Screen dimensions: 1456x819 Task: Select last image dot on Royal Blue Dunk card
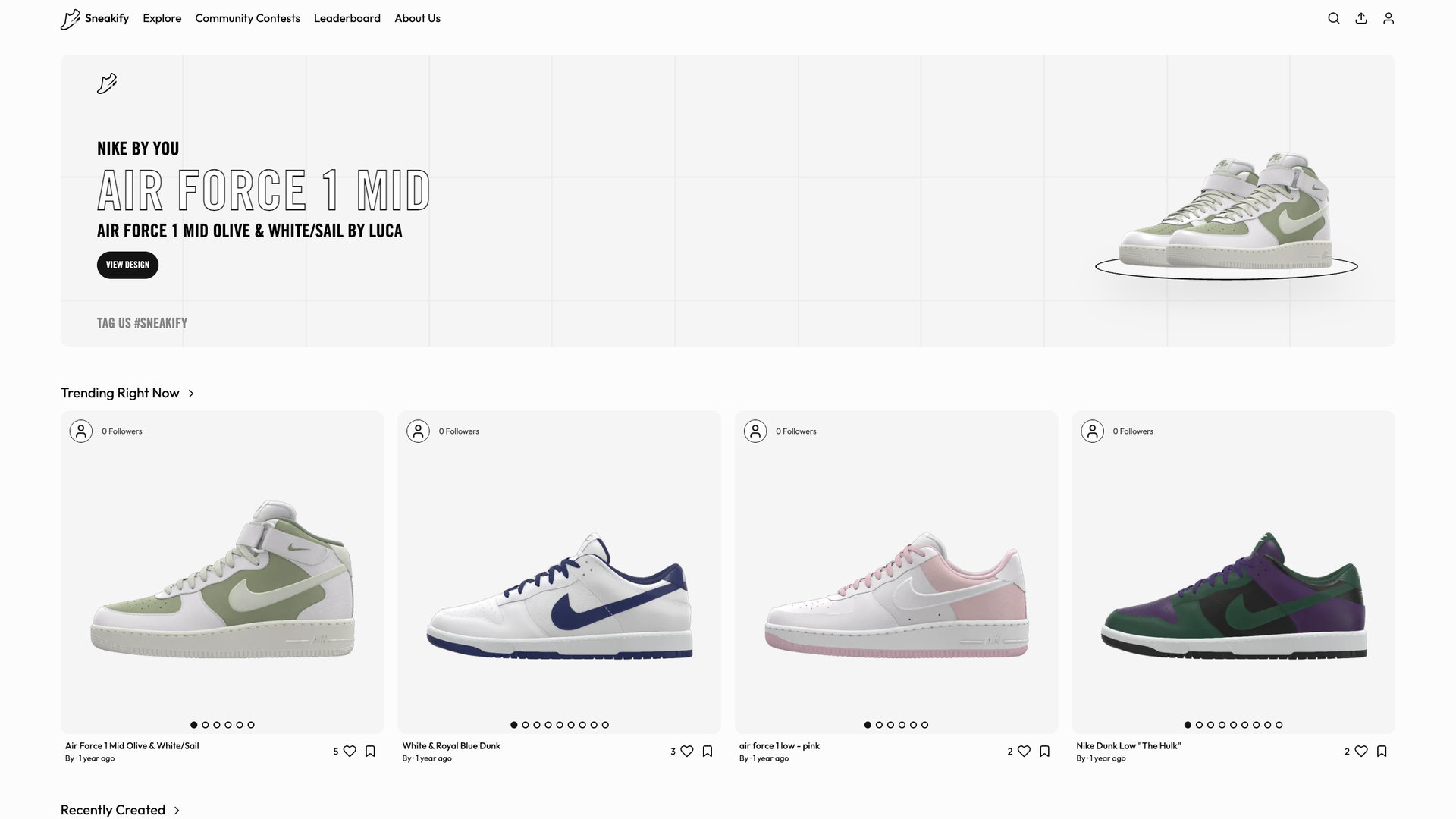[605, 725]
